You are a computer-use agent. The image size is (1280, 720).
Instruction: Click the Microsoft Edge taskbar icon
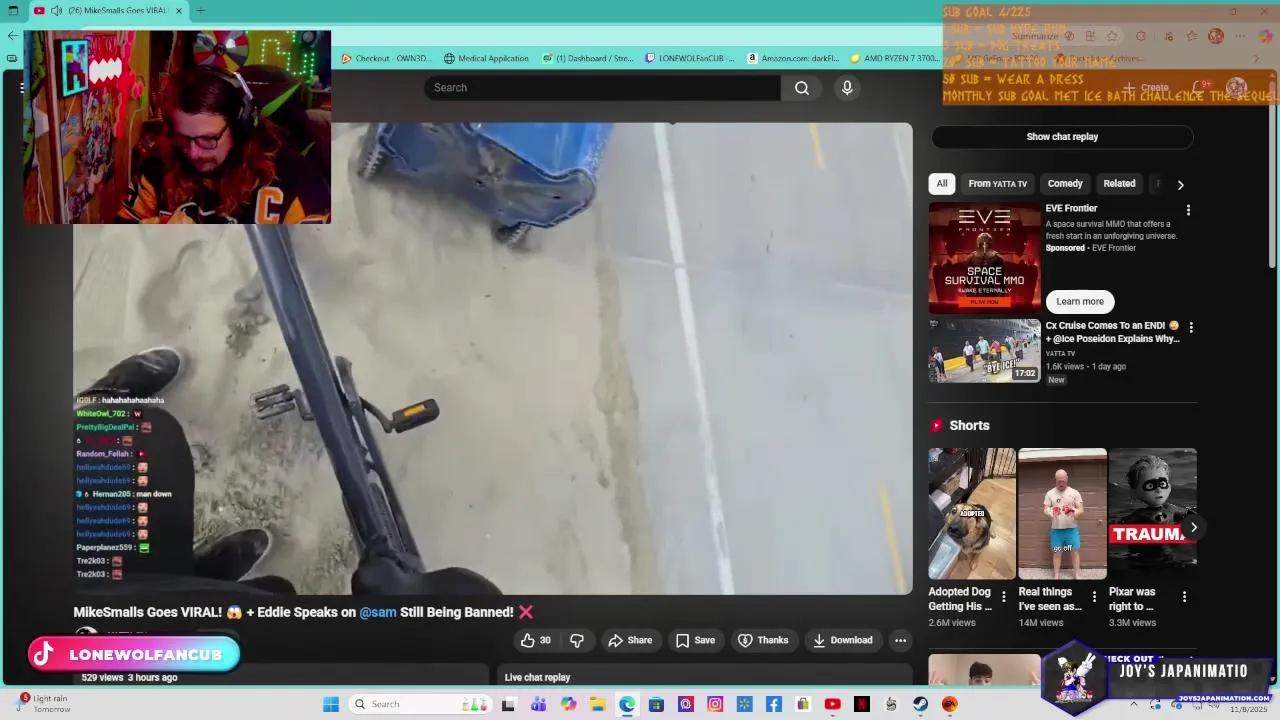click(627, 704)
